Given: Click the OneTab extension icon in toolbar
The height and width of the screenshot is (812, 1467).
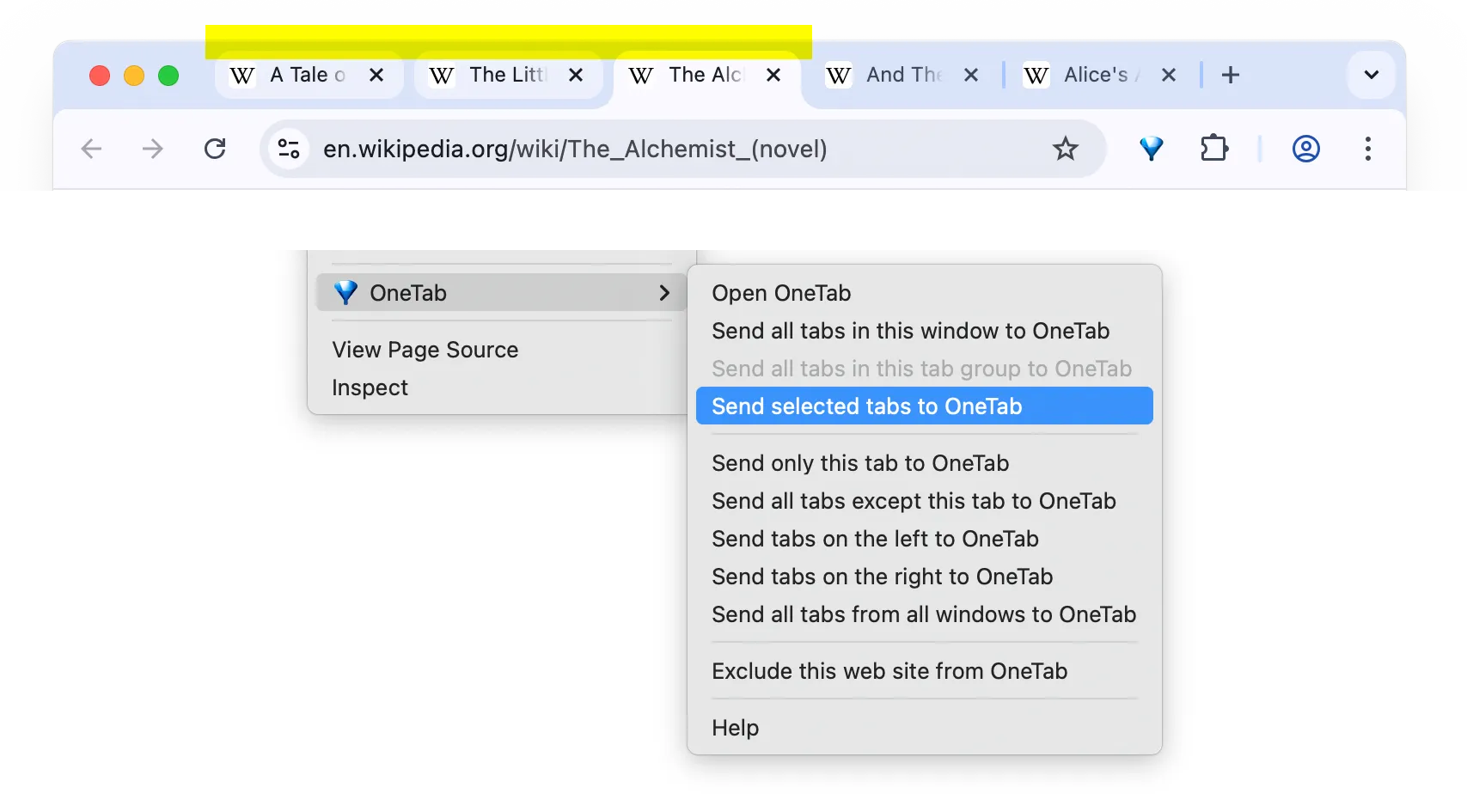Looking at the screenshot, I should point(1151,149).
